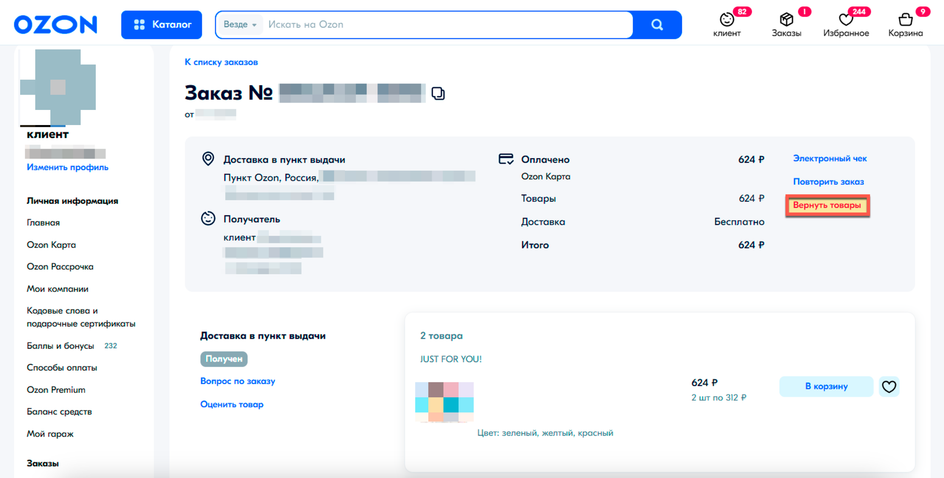Image resolution: width=944 pixels, height=478 pixels.
Task: Favorite the product with heart icon
Action: pyautogui.click(x=889, y=386)
